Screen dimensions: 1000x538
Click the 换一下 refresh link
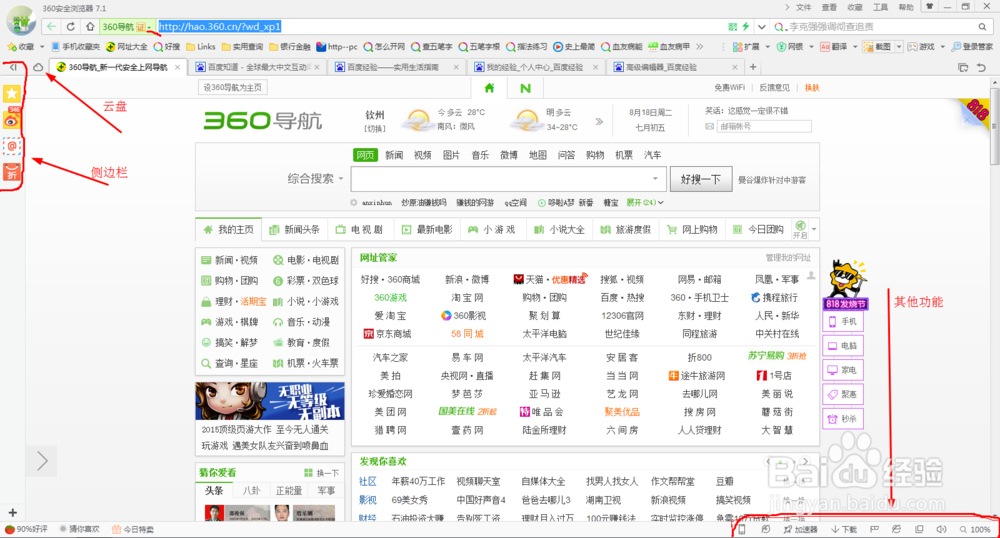tap(322, 473)
